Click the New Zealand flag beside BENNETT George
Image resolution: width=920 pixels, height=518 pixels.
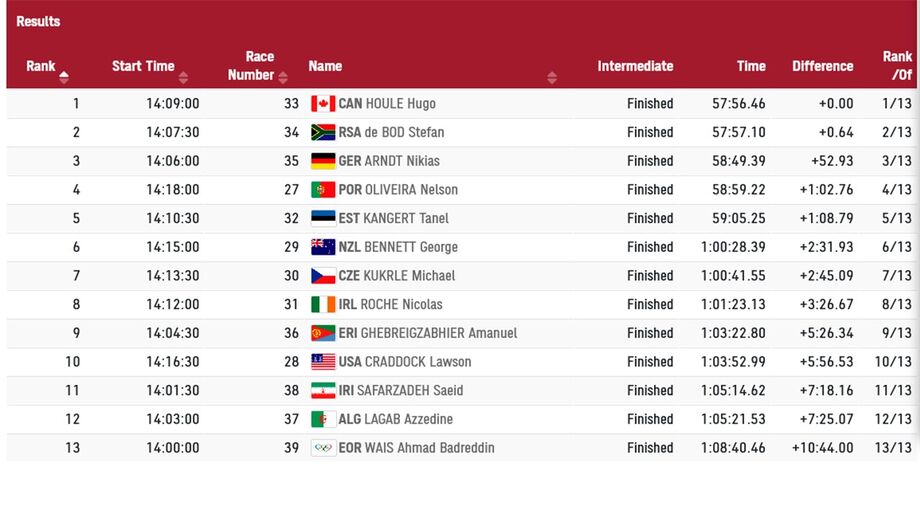pyautogui.click(x=323, y=248)
